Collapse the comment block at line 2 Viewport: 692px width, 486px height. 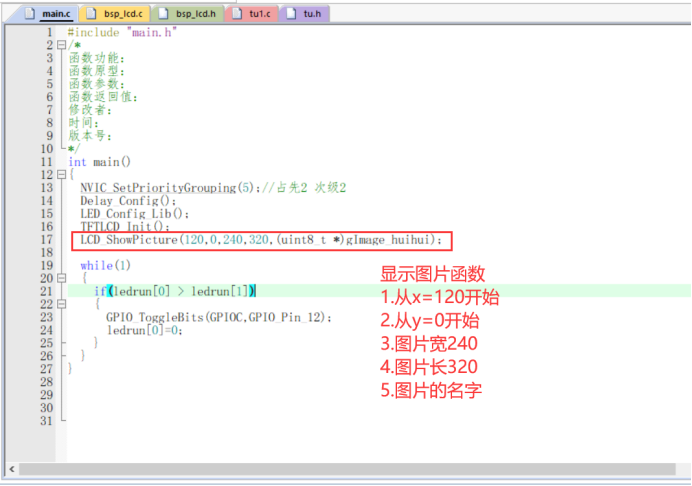61,45
